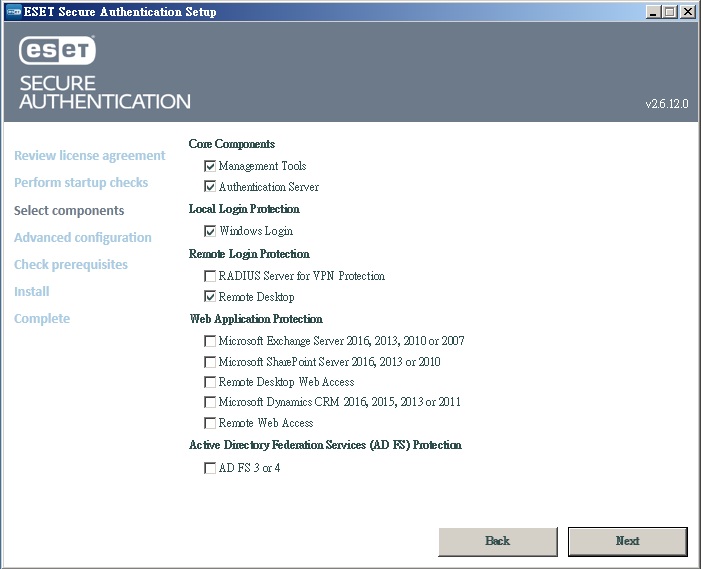
Task: Check Microsoft Dynamics CRM 2016, 2015, 2013 or 2011
Action: tap(210, 402)
